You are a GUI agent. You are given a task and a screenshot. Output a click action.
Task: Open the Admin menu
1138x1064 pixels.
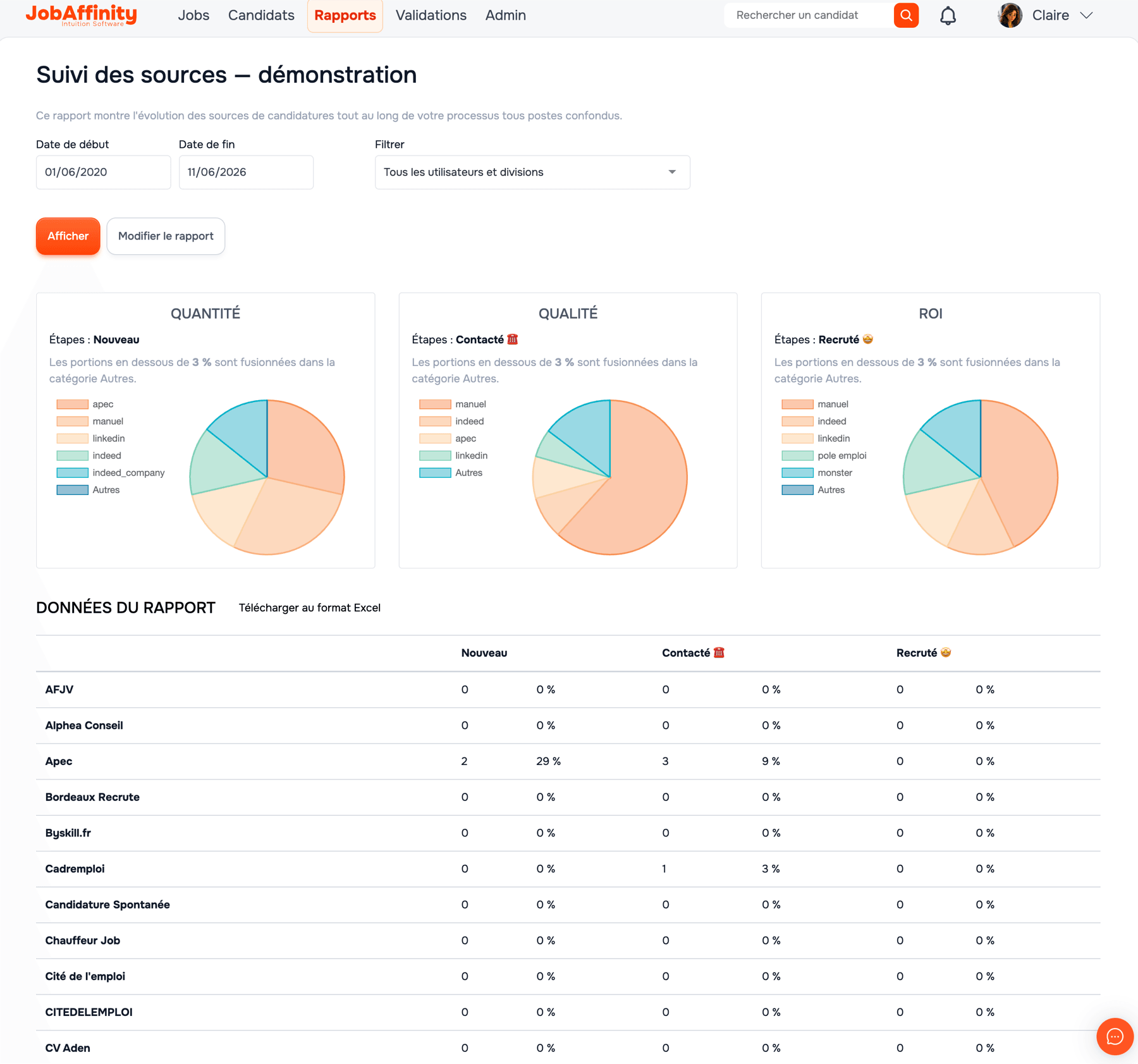[x=506, y=15]
